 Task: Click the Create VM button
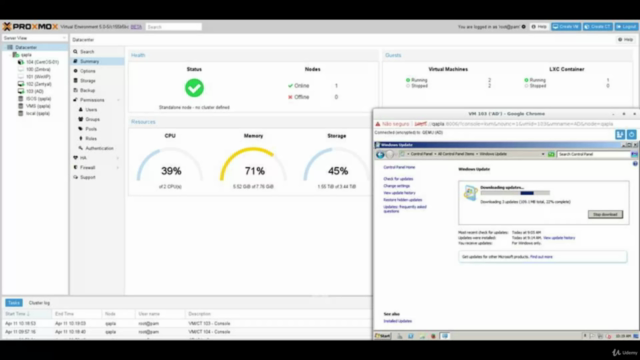point(566,27)
